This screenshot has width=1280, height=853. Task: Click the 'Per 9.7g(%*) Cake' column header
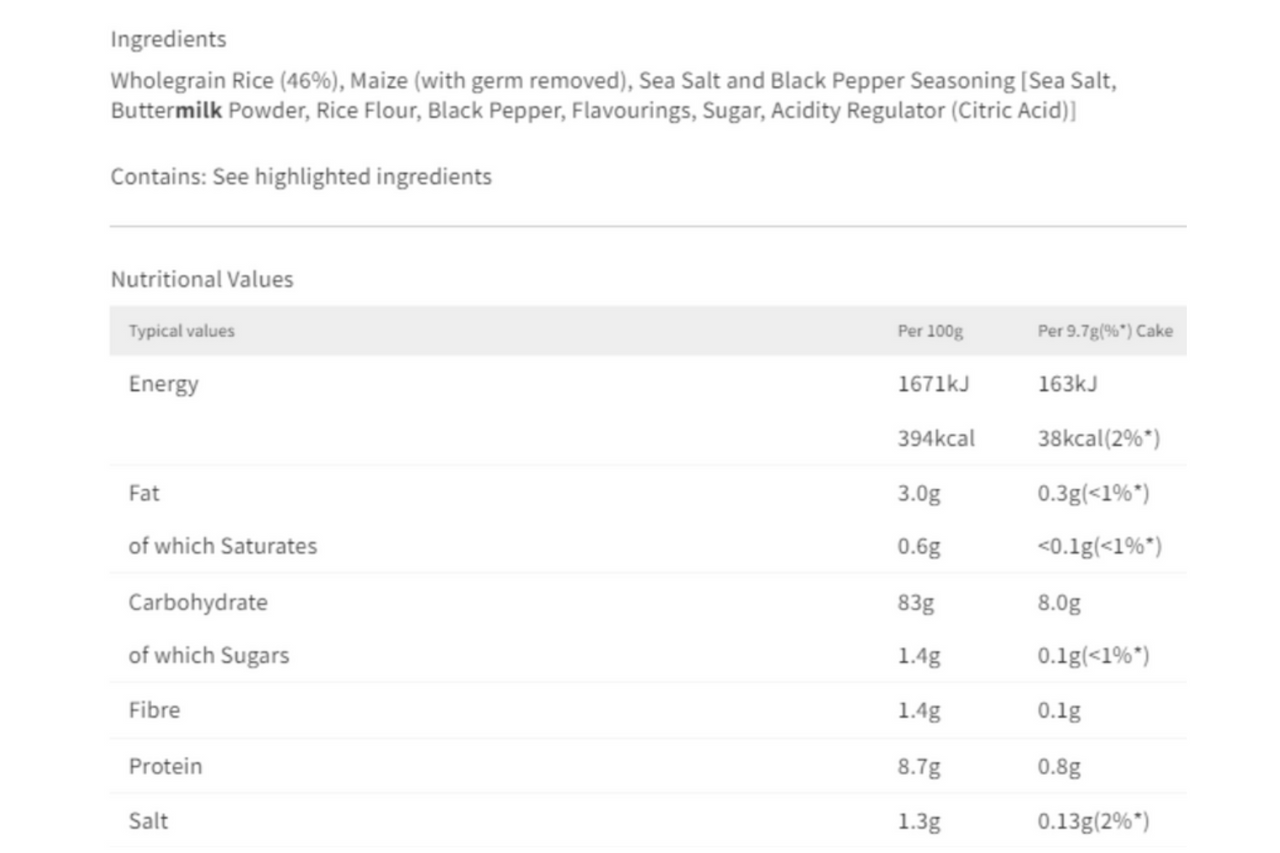tap(1105, 331)
